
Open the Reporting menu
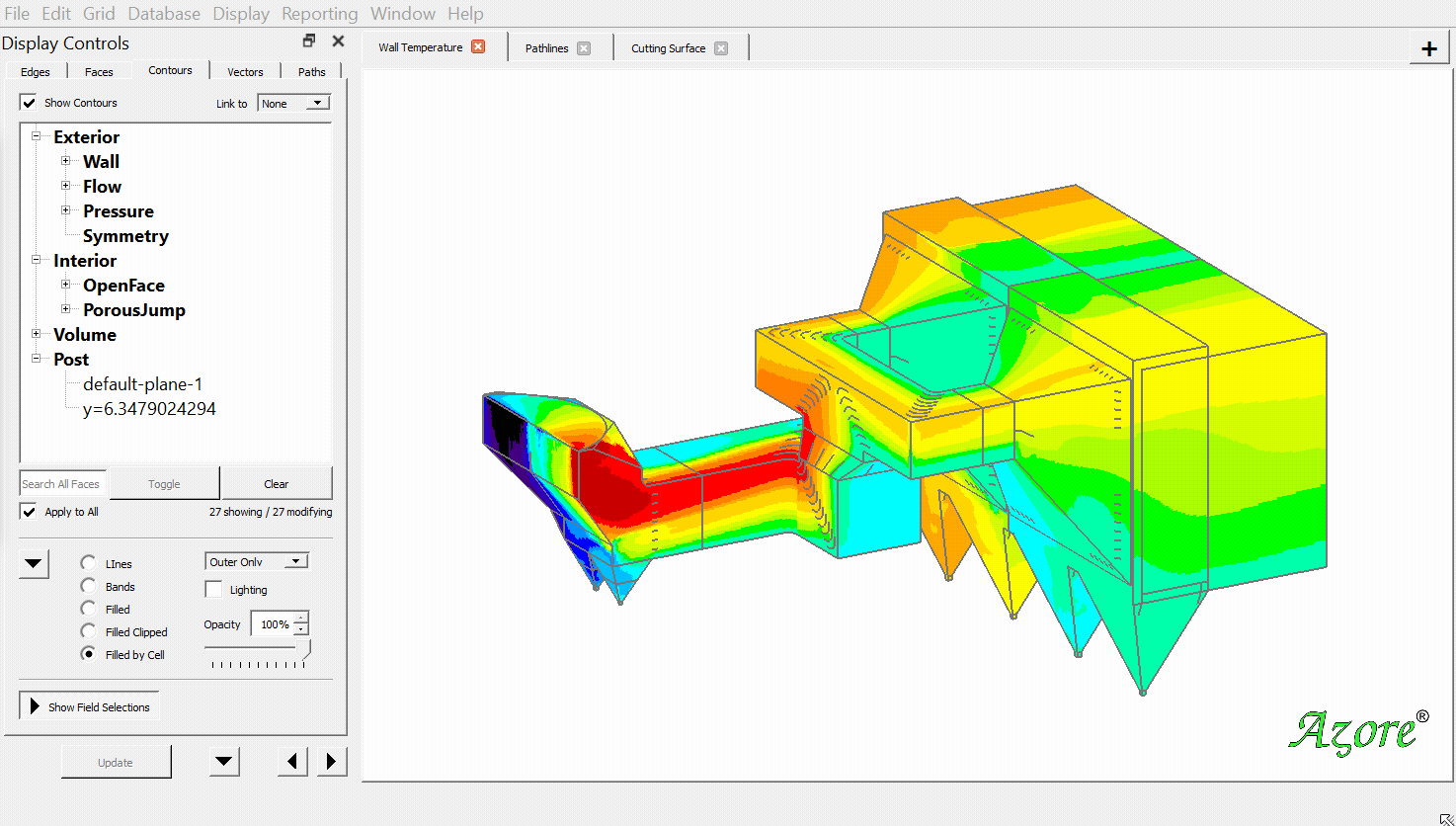(x=319, y=14)
